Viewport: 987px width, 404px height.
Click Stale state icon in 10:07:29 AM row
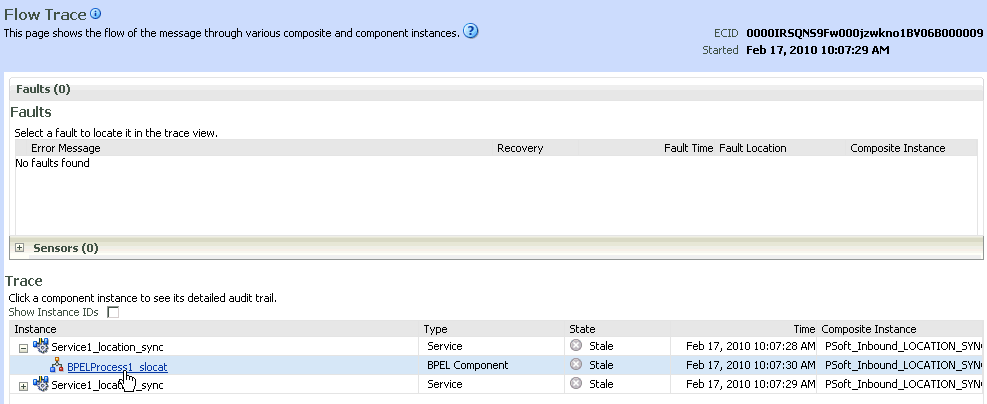coord(575,383)
